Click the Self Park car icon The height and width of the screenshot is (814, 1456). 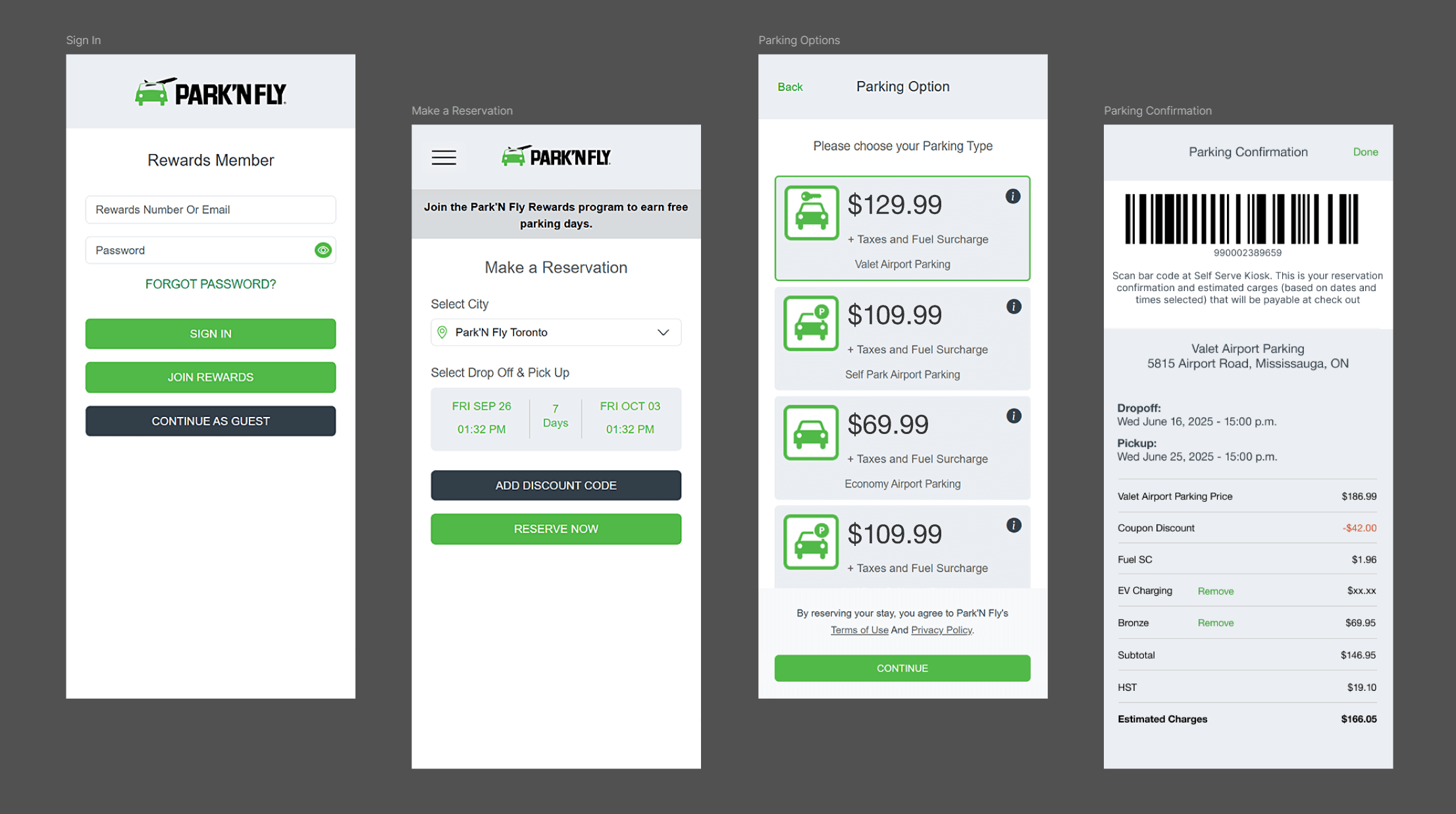tap(811, 323)
